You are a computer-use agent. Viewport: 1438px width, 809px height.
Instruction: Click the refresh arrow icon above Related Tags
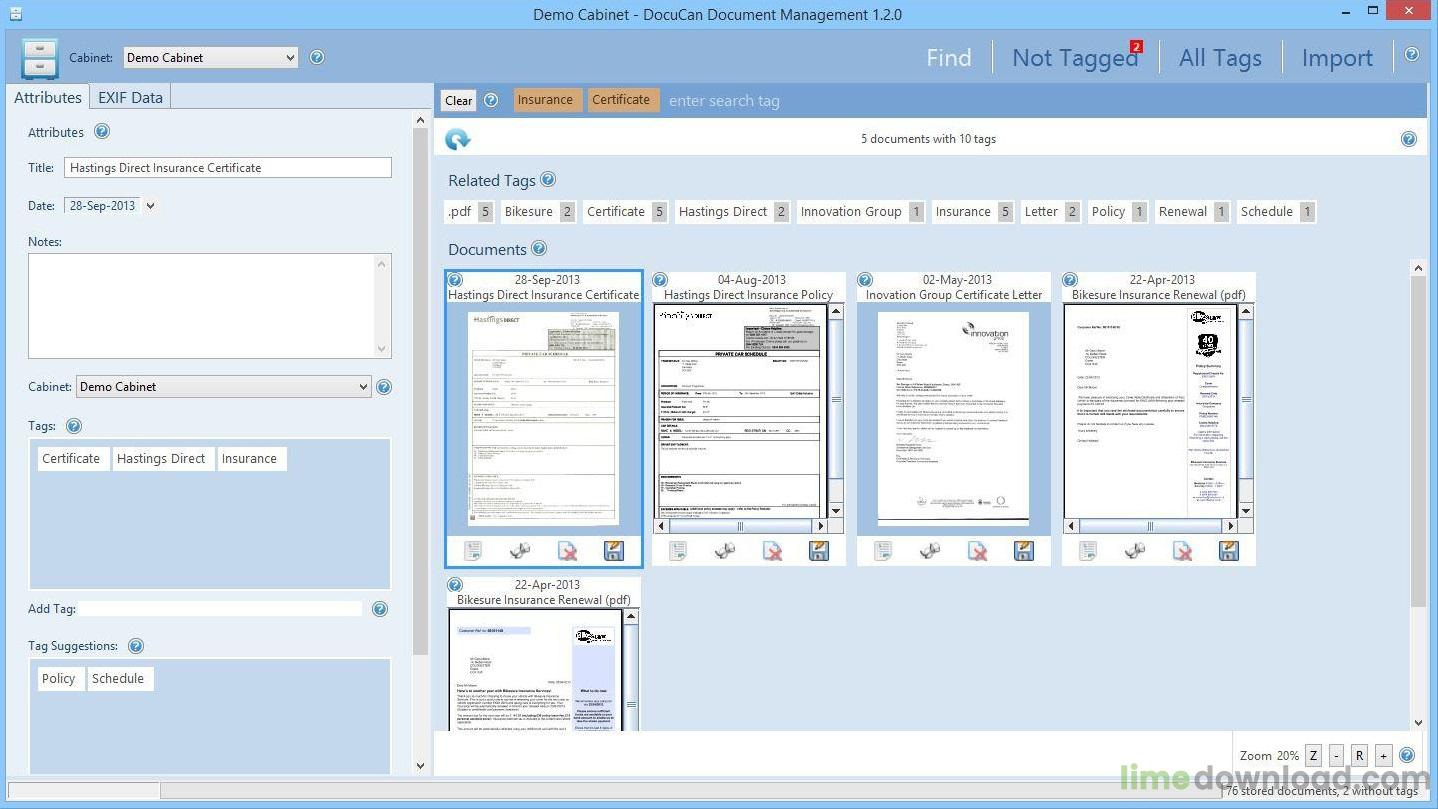(x=458, y=140)
